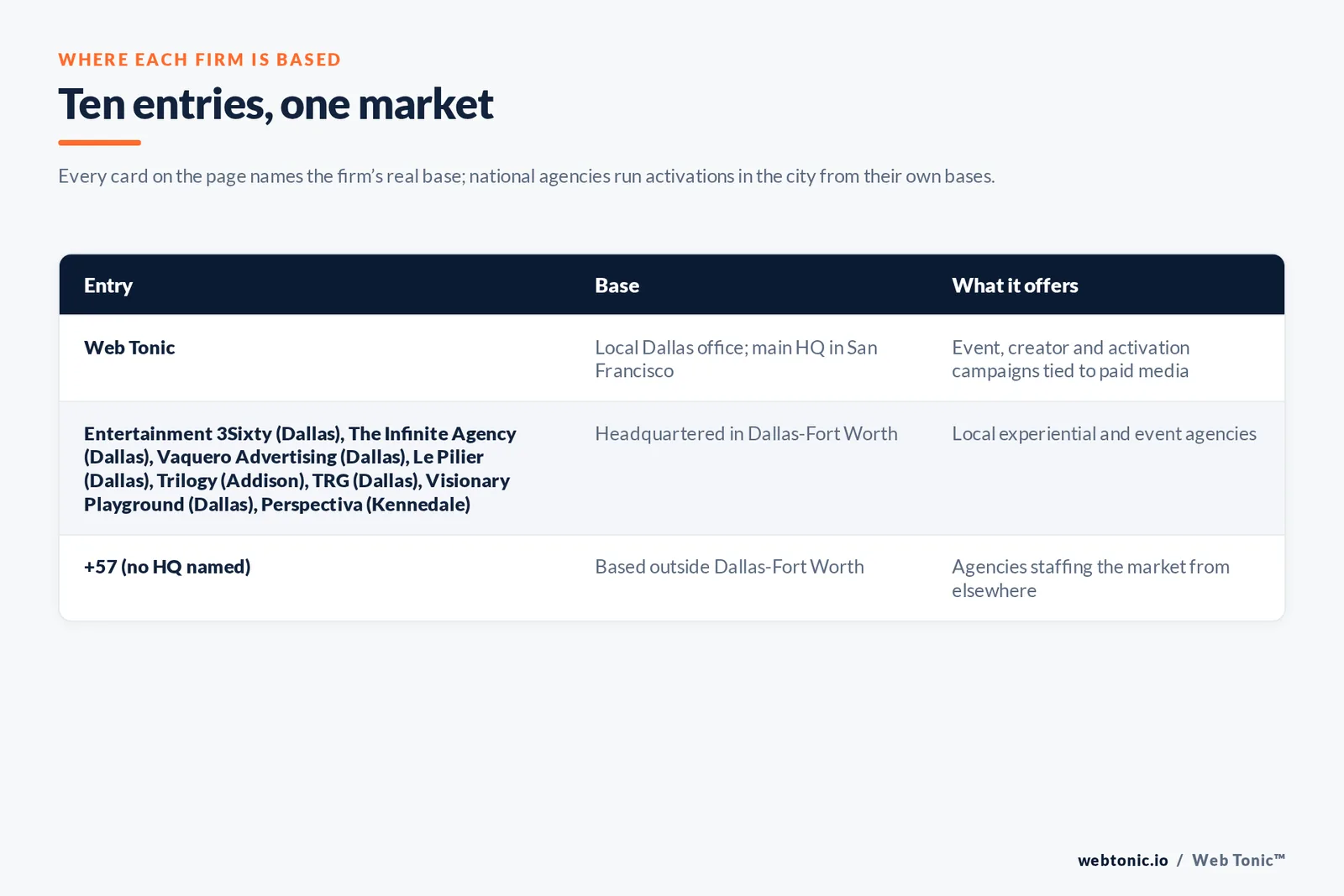The height and width of the screenshot is (896, 1344).
Task: Click 'Agencies staffing the market from elsewhere'
Action: 1090,579
